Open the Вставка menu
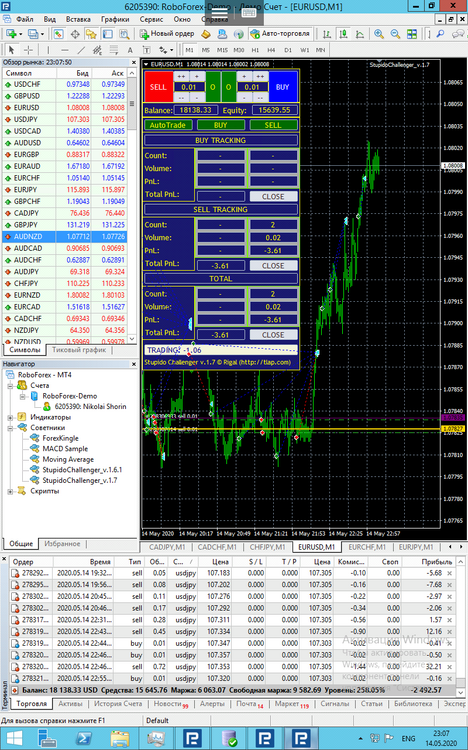Screen dimensions: 468x750 78,20
